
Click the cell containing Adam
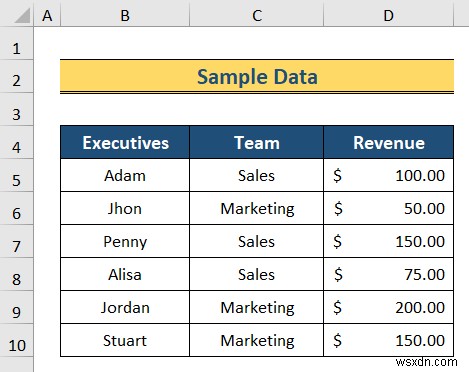pos(125,175)
